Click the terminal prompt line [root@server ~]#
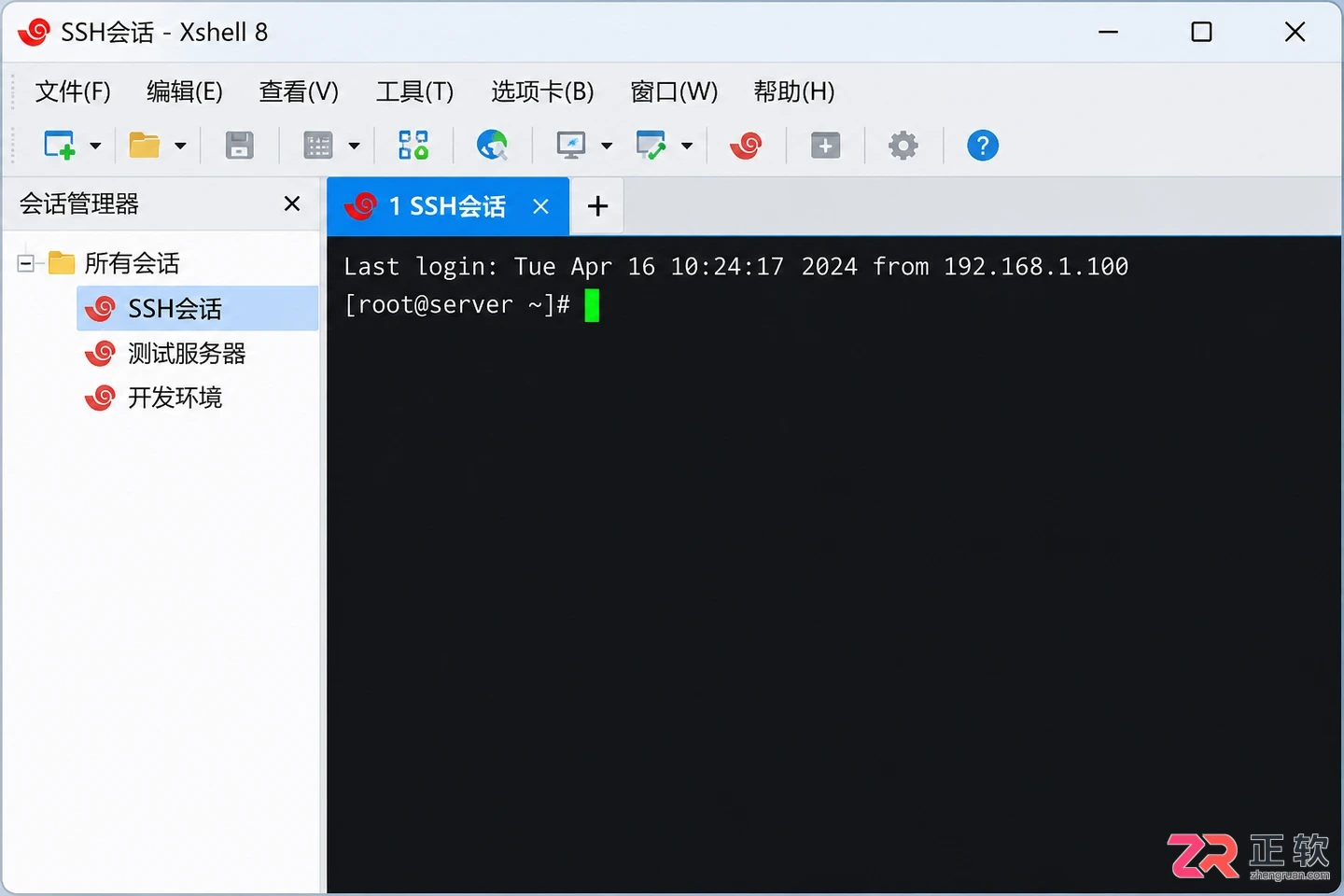 point(456,305)
